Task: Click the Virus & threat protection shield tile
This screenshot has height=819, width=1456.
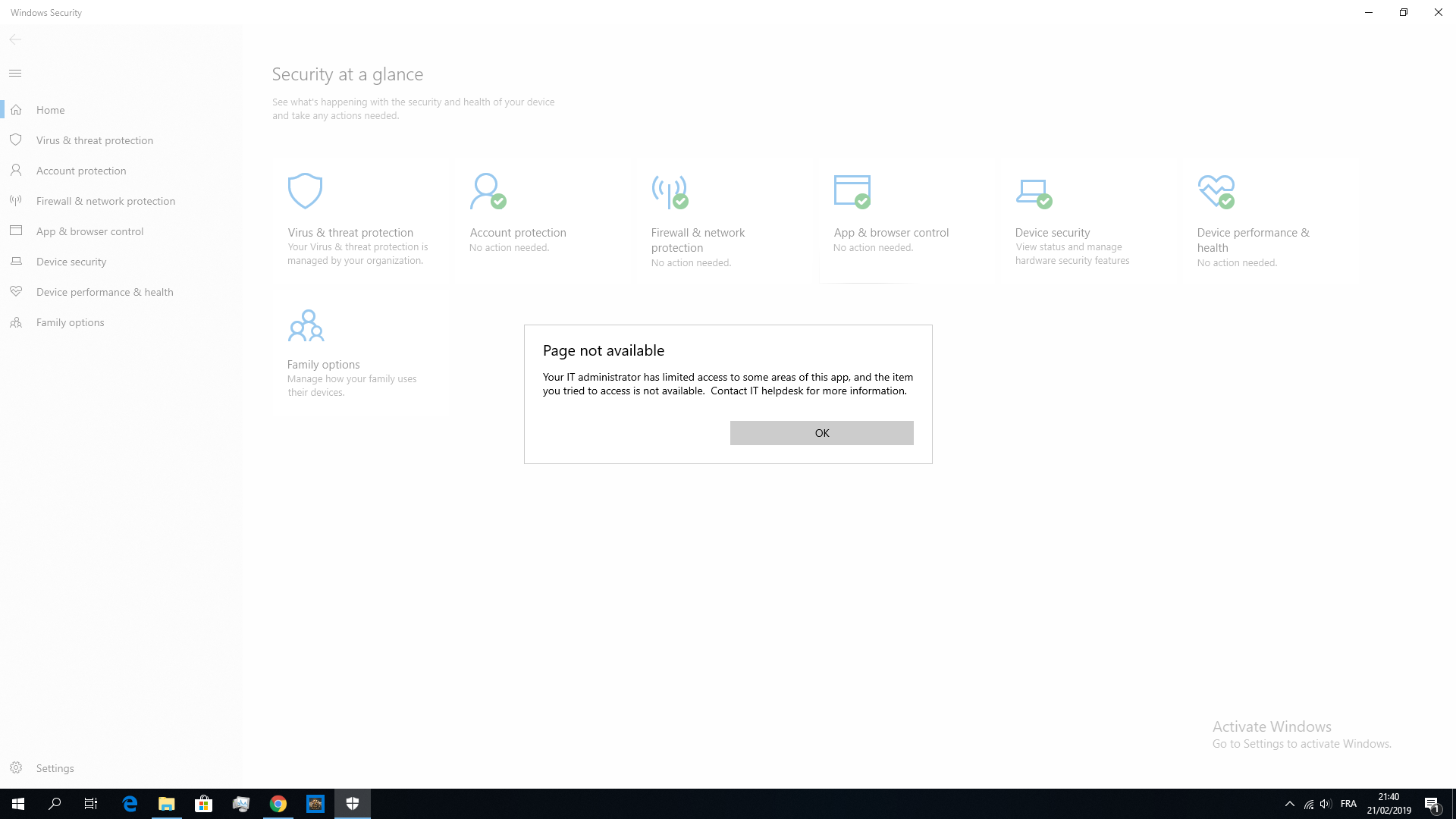Action: pyautogui.click(x=305, y=191)
